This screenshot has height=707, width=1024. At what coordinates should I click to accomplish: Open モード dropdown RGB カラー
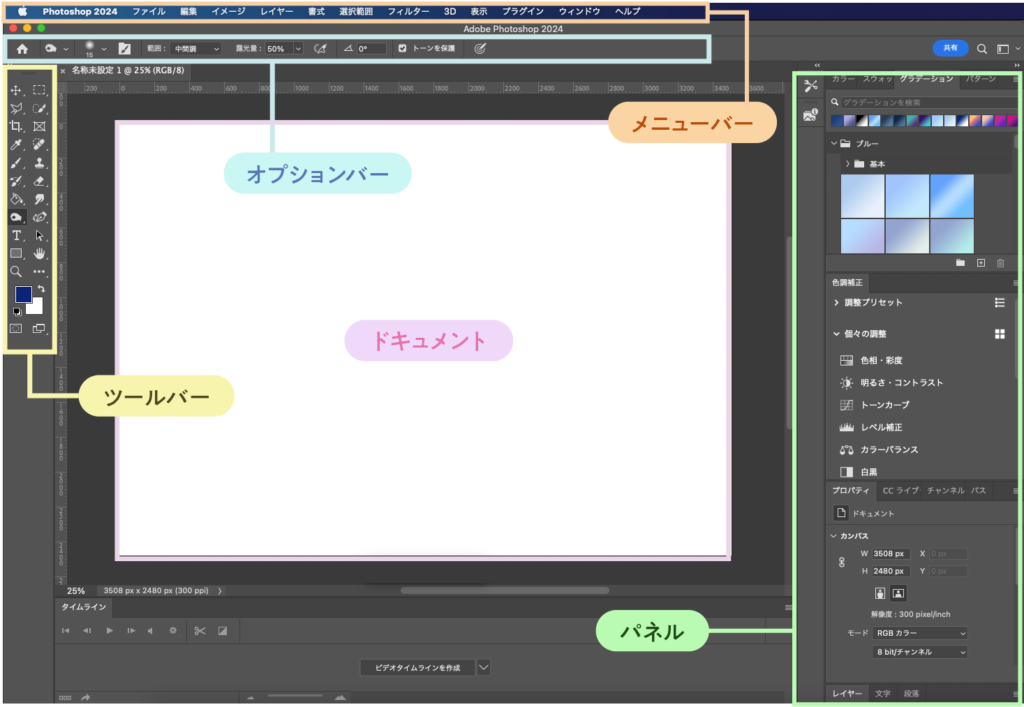[920, 633]
